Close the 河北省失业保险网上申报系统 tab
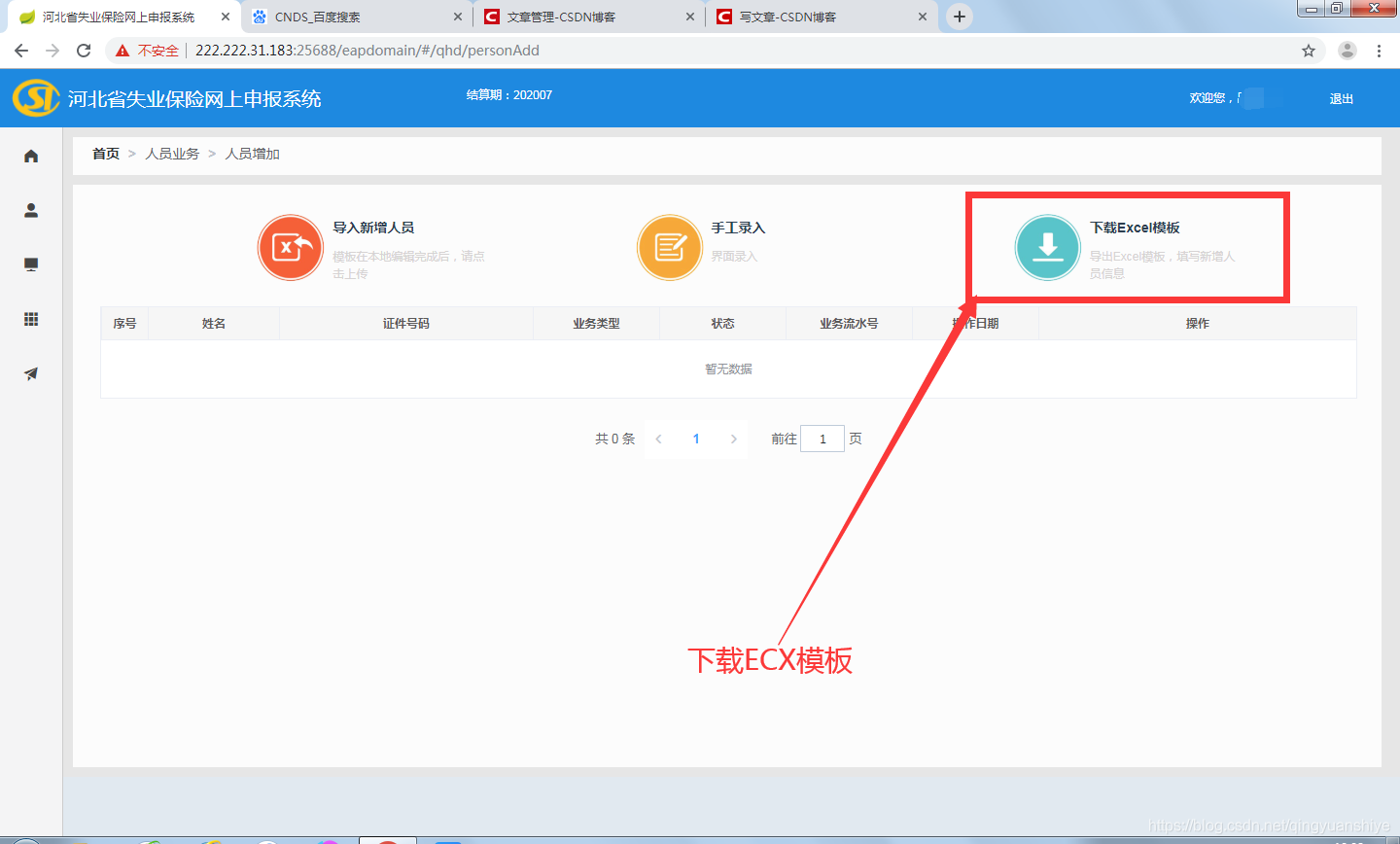Viewport: 1400px width, 844px height. [x=226, y=17]
